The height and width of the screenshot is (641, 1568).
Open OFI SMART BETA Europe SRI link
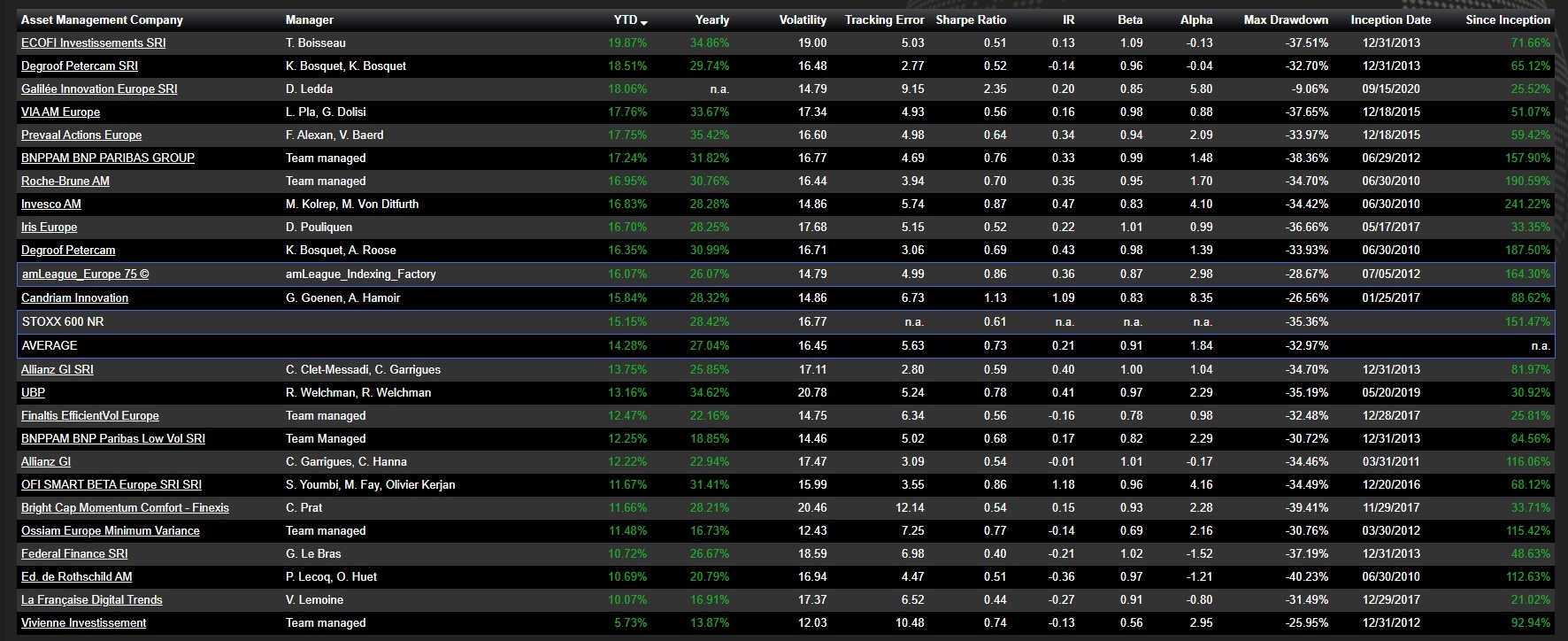[x=111, y=484]
